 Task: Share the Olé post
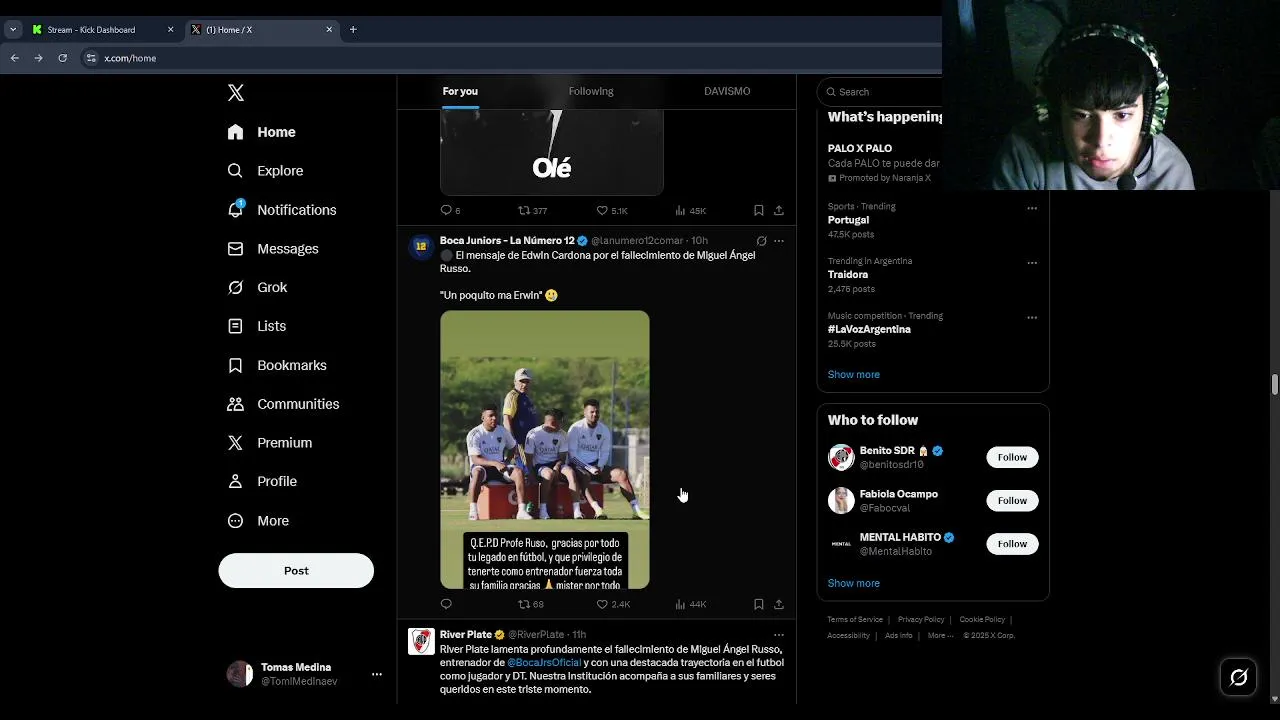[x=779, y=211]
